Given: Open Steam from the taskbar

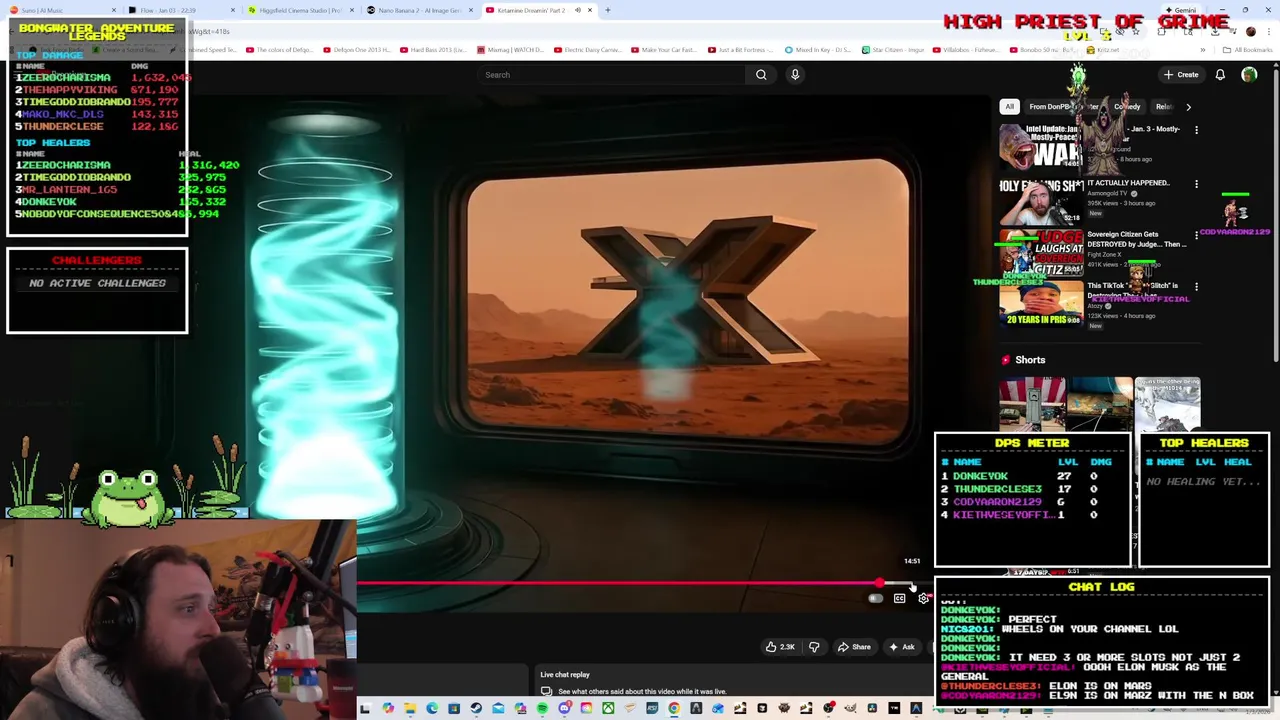Looking at the screenshot, I should tap(476, 709).
